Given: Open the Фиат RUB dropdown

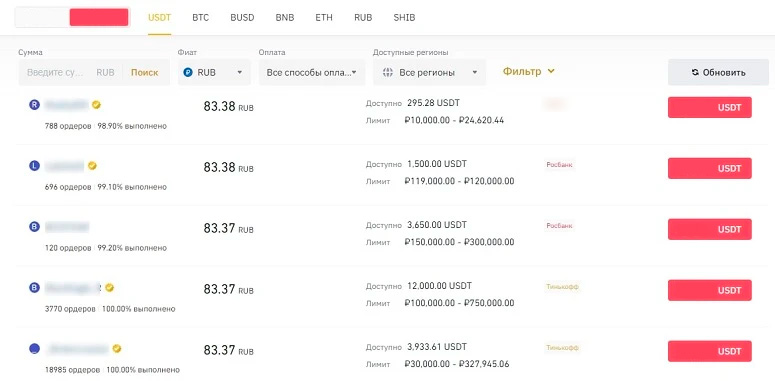Looking at the screenshot, I should (x=214, y=72).
